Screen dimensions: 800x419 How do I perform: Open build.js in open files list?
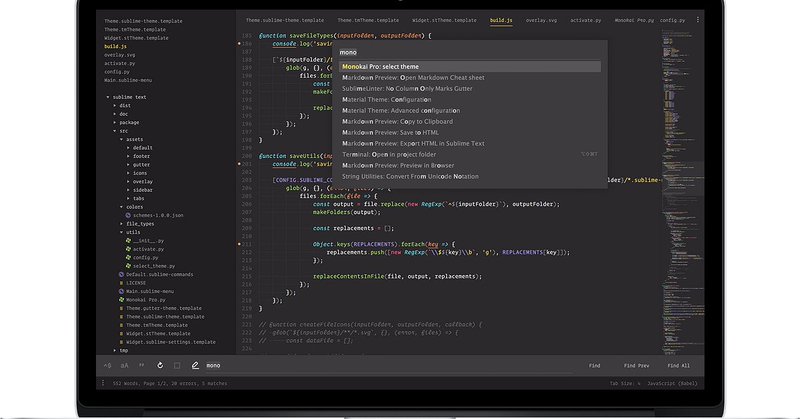click(x=115, y=46)
